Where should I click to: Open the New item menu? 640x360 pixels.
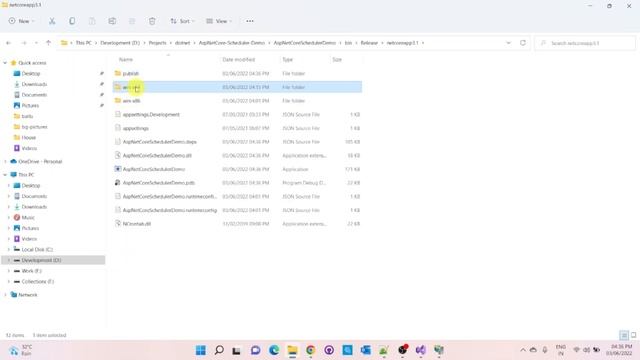[22, 21]
